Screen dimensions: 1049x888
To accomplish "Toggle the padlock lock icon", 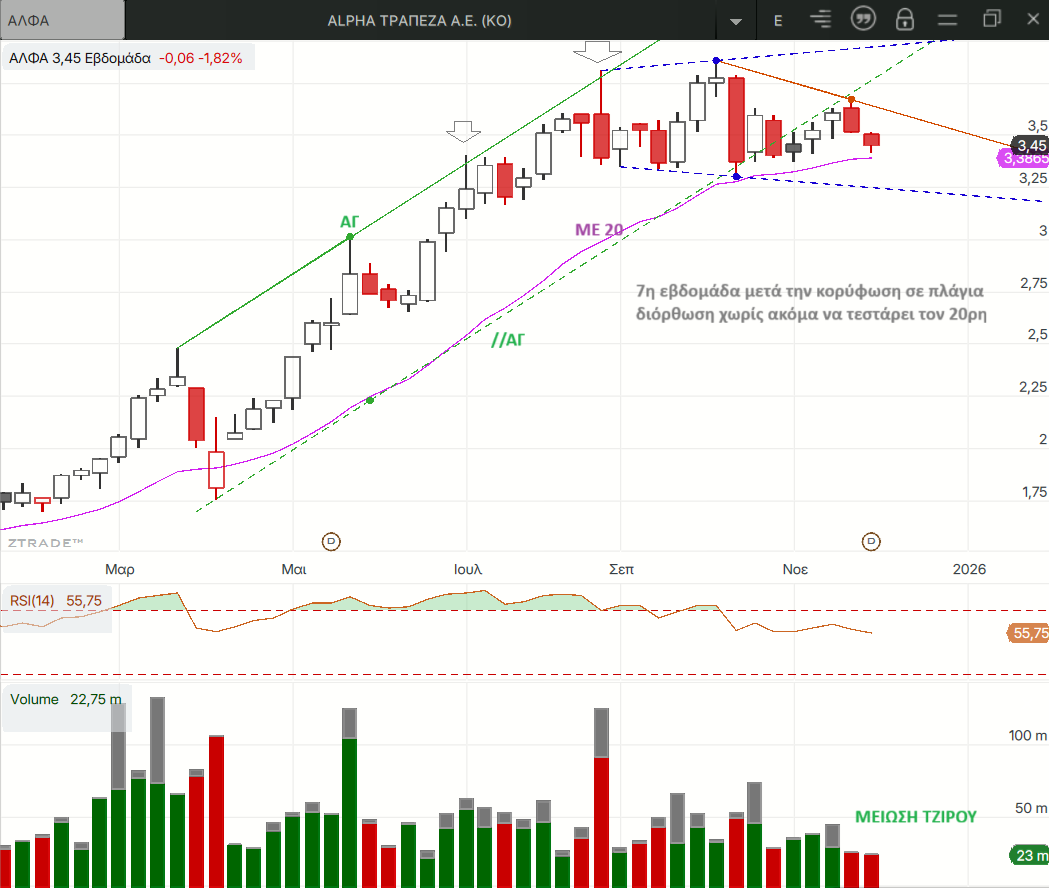I will point(905,20).
